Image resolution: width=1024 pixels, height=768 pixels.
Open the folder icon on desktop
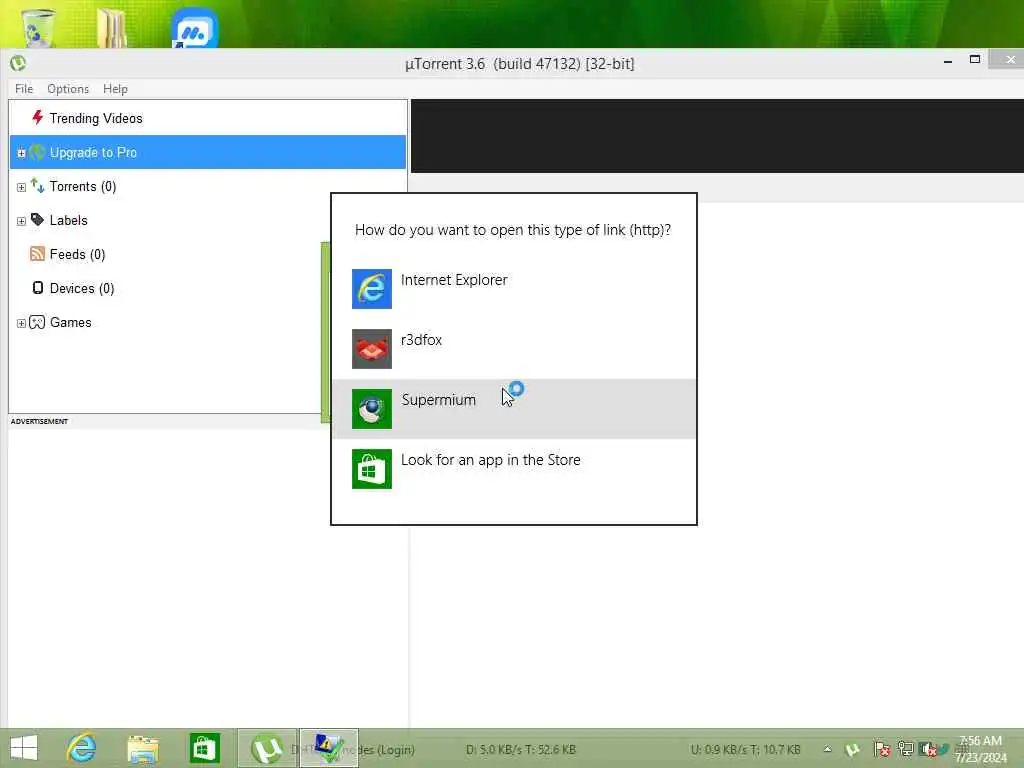[112, 27]
